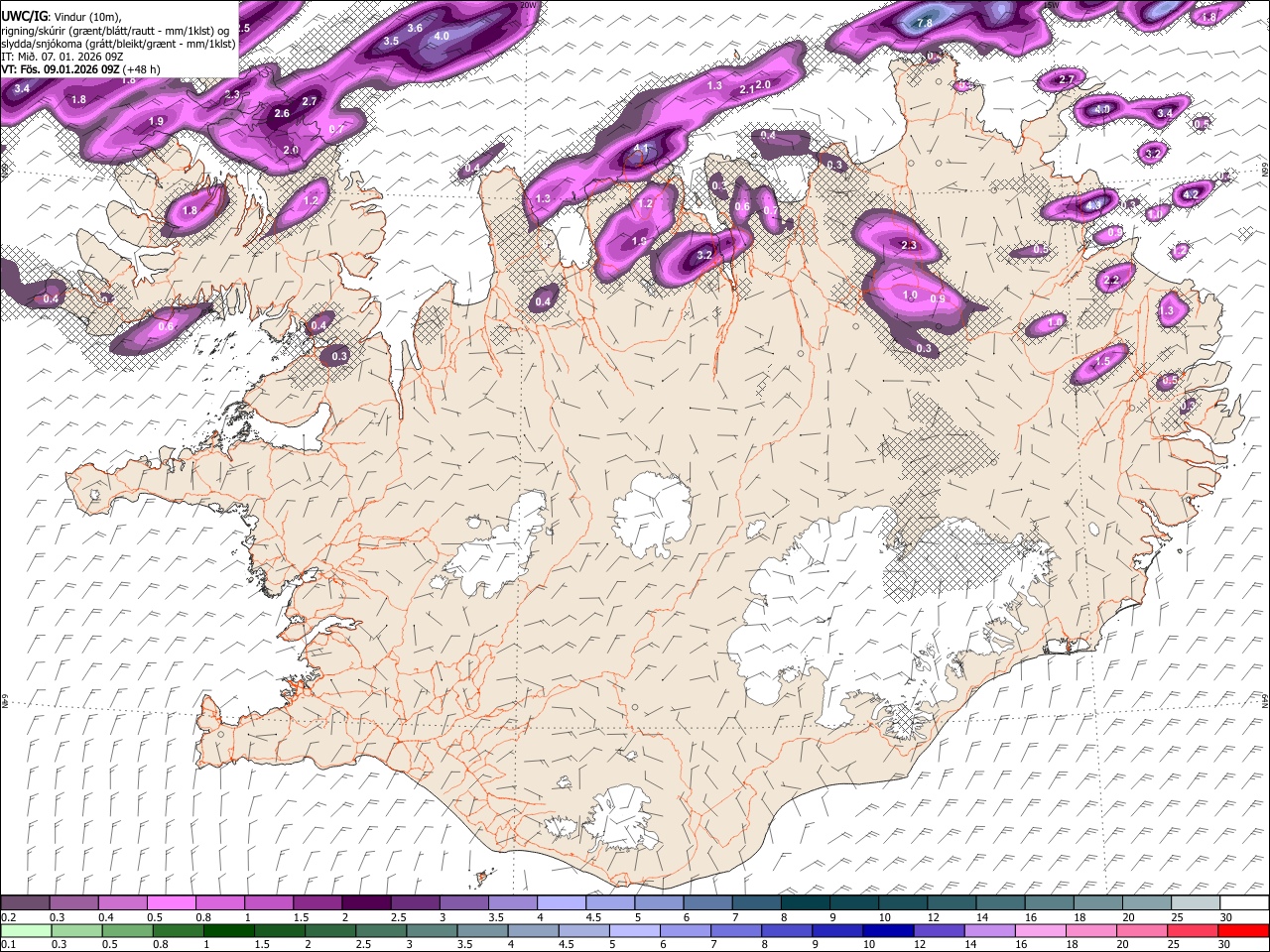Click the 4.0 label beside the 3.6 value

click(x=442, y=36)
